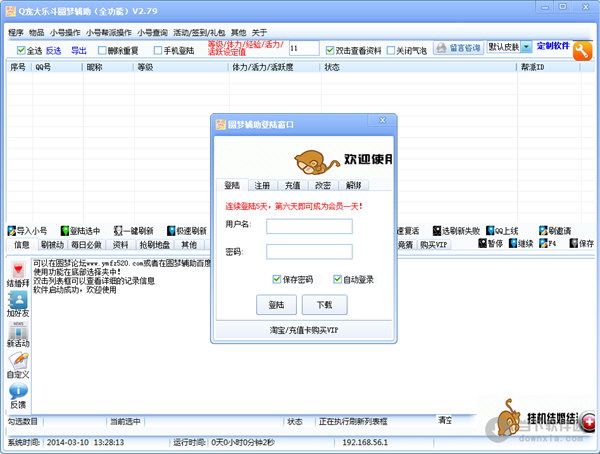Uncheck the 保存密码 checkbox

(x=277, y=279)
